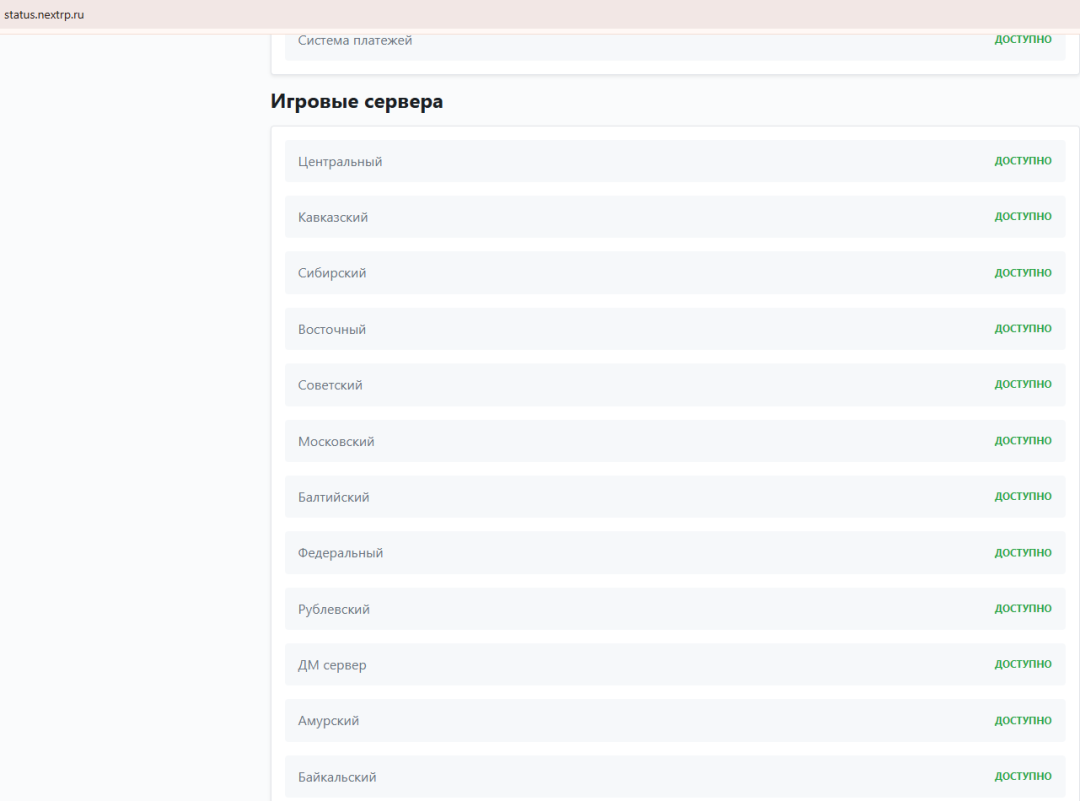Image resolution: width=1080 pixels, height=801 pixels.
Task: Click the Система платежей row label
Action: 355,41
